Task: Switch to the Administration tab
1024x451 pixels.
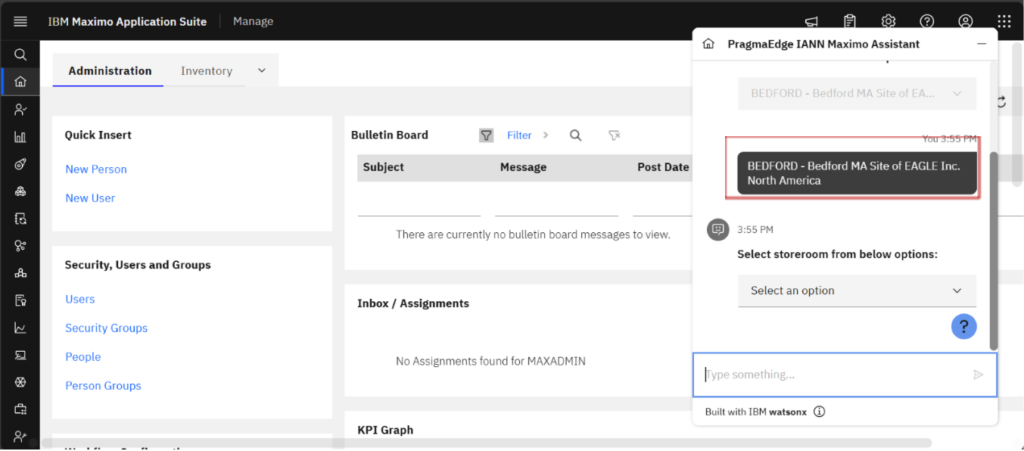Action: tap(110, 70)
